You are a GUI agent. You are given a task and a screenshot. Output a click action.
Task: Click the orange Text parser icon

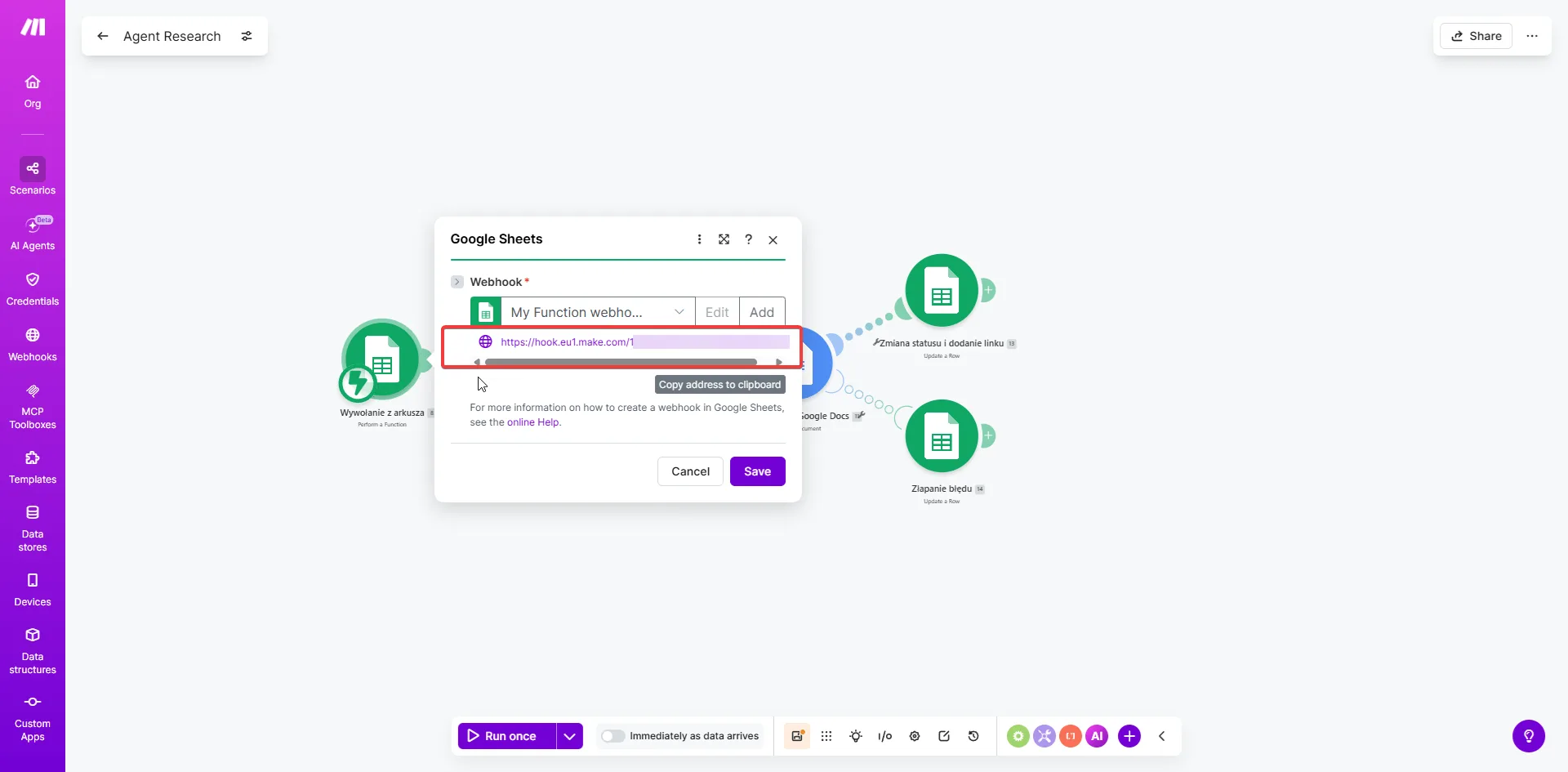[1071, 736]
